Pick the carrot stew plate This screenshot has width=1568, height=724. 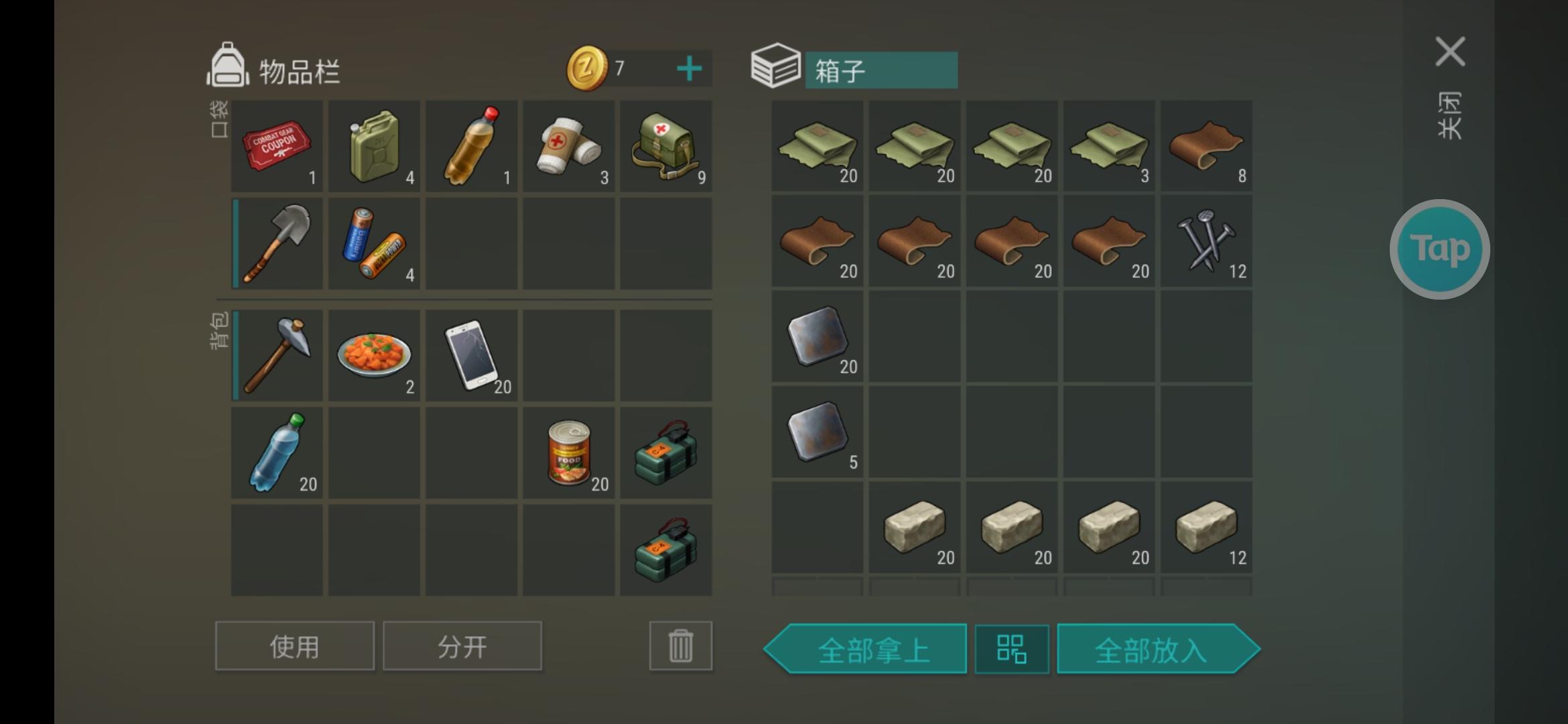[x=374, y=355]
